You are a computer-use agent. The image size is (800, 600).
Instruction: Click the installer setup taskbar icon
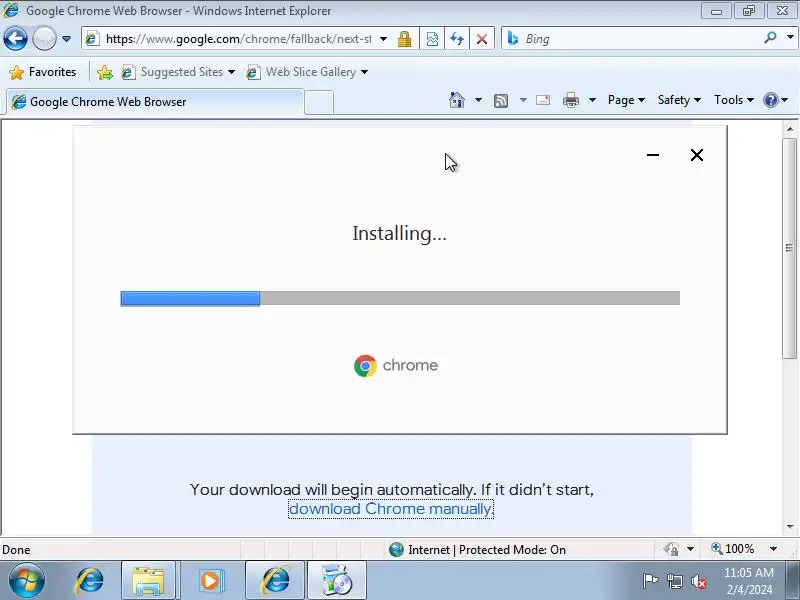(336, 581)
